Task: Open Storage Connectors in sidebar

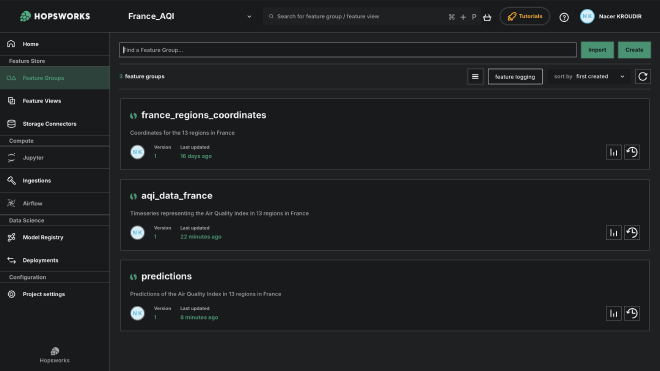Action: (x=55, y=124)
